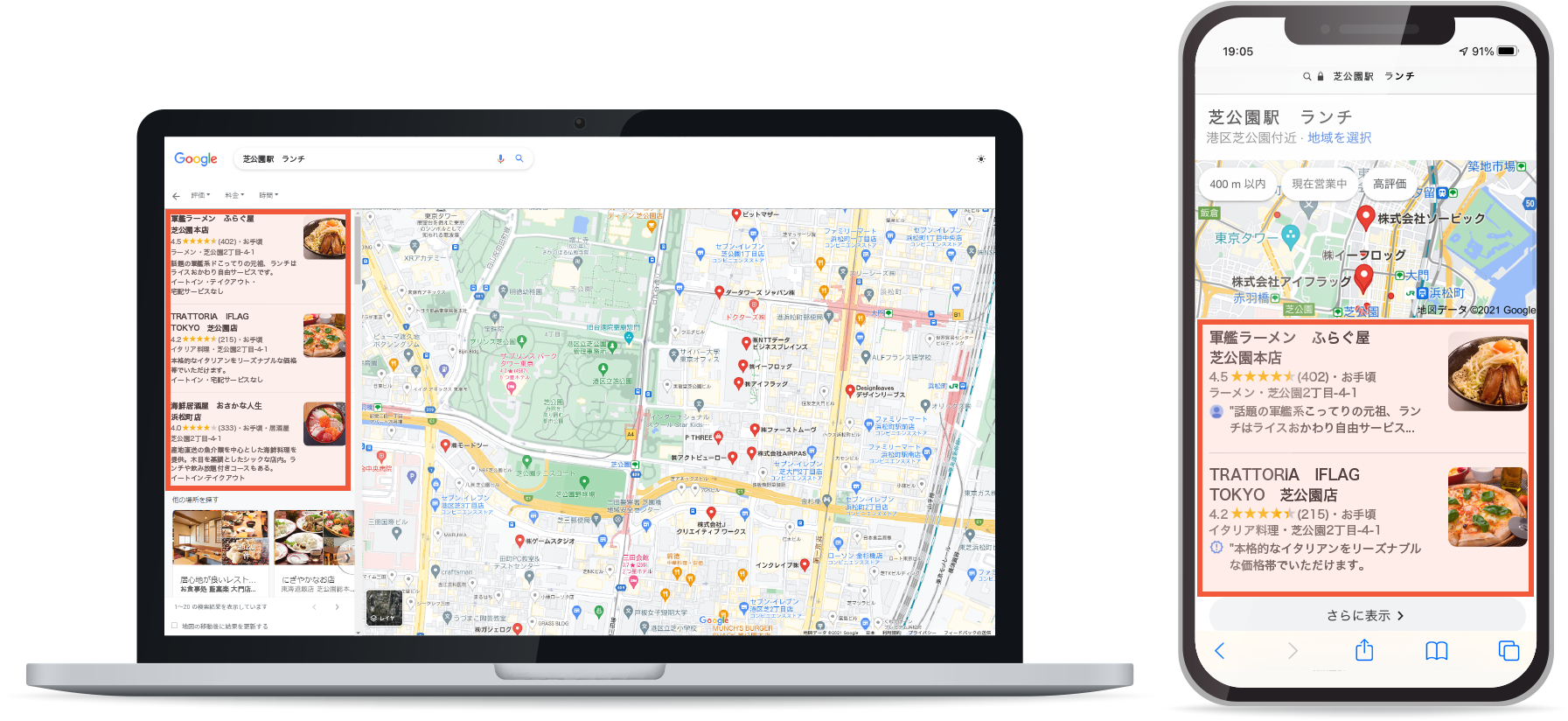Viewport: 1568px width, 721px height.
Task: Toggle the 現在営業中 filter chip
Action: tap(1319, 184)
